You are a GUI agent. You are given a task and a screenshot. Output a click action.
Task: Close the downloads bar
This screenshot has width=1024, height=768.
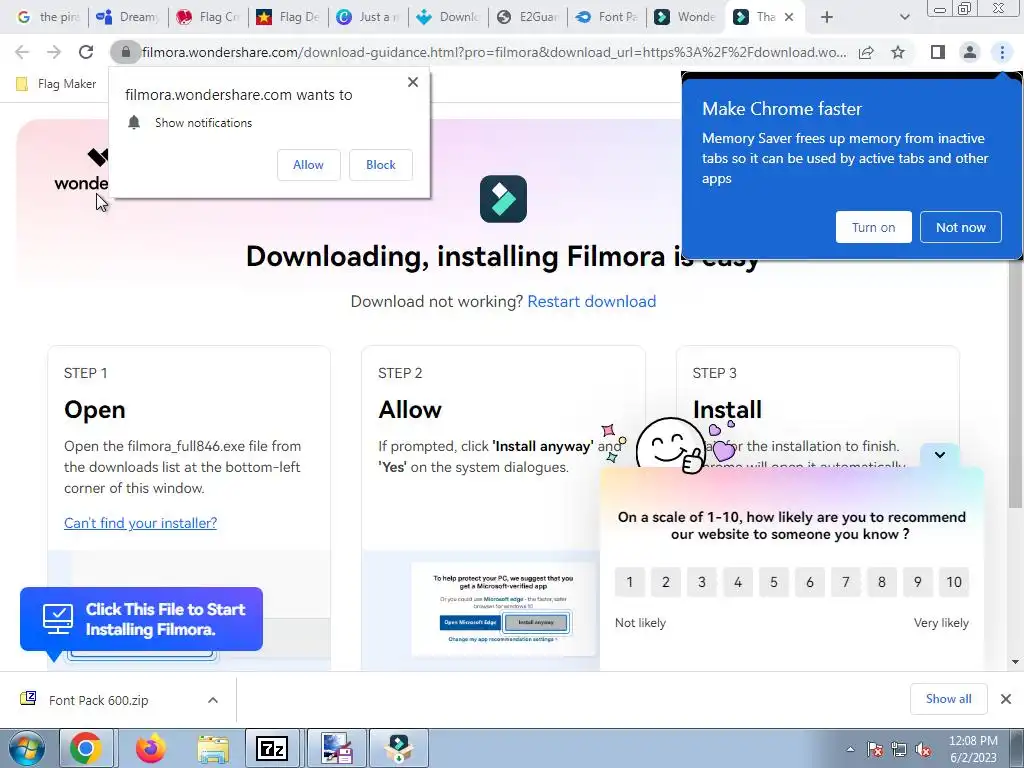pos(1006,699)
